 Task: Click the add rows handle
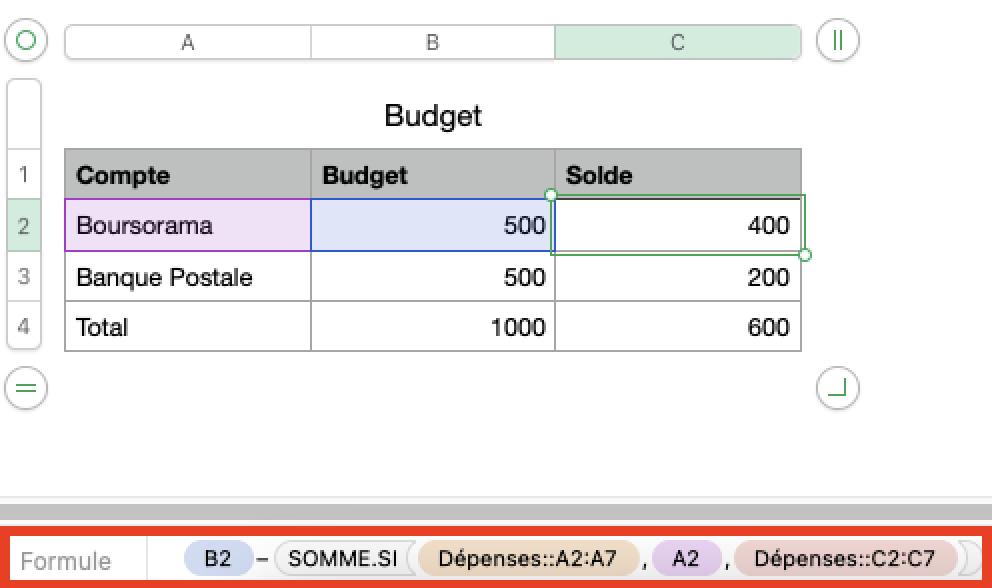[27, 387]
